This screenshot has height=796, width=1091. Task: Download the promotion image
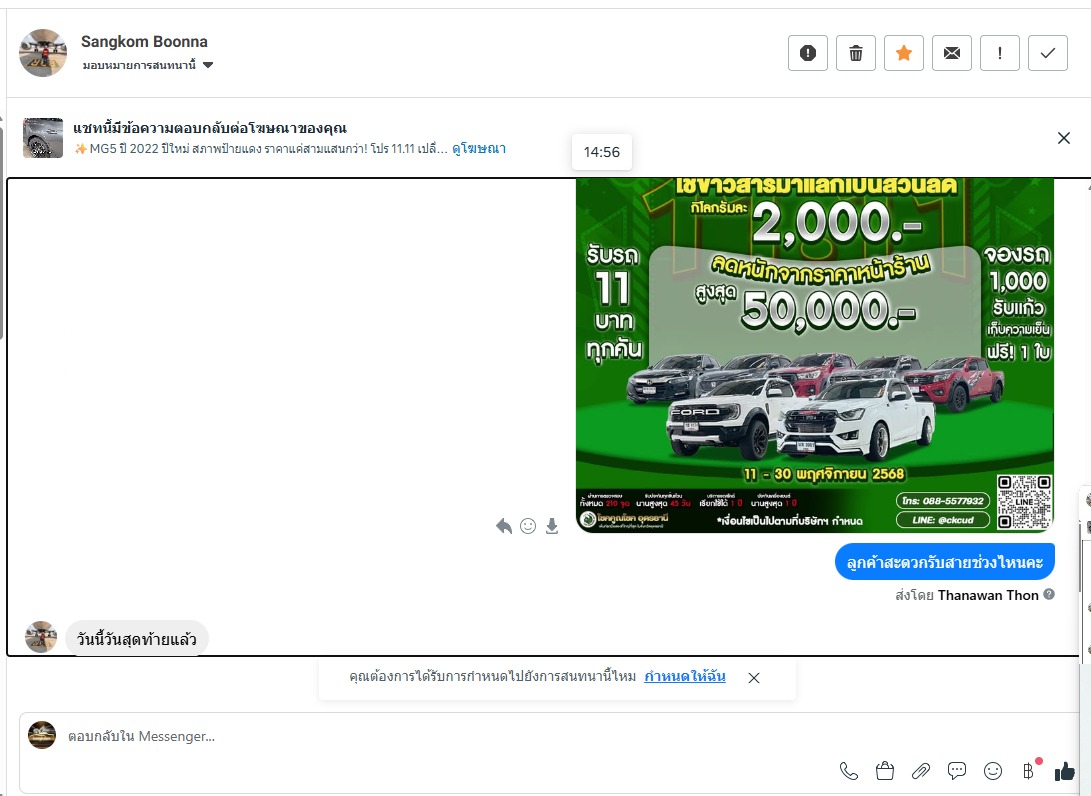point(552,526)
